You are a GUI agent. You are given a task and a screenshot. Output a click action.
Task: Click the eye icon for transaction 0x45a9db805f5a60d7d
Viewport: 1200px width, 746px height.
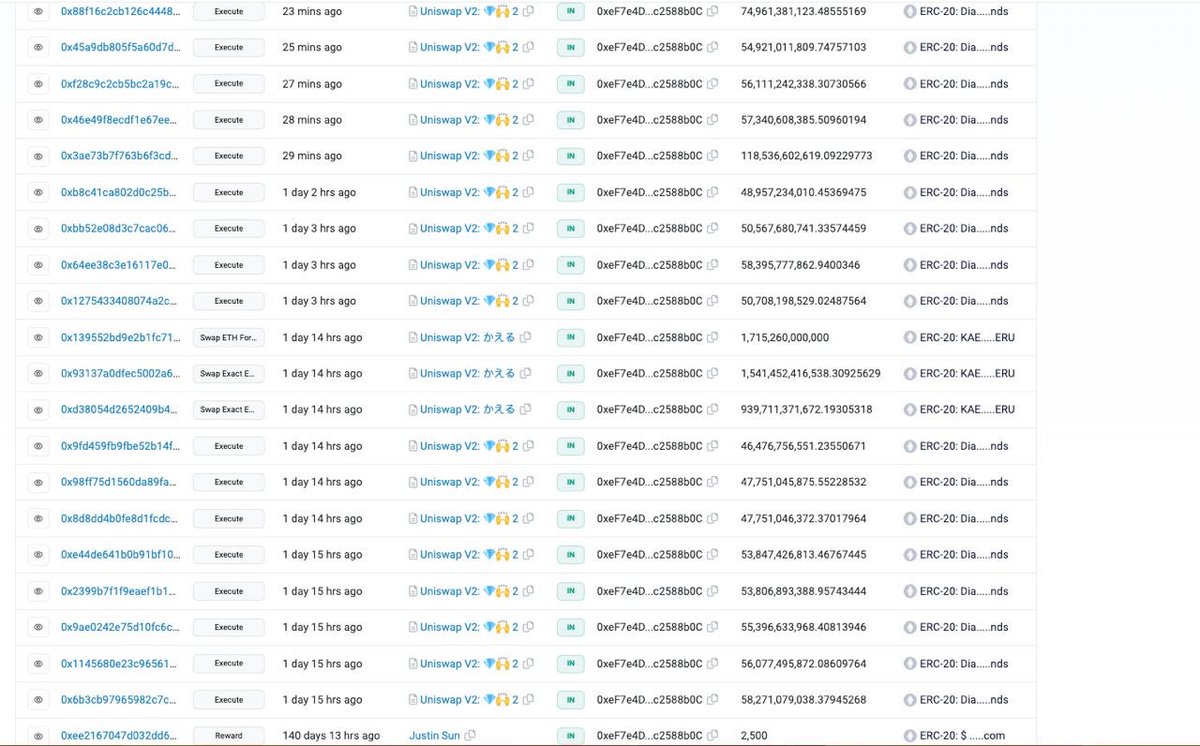coord(38,47)
